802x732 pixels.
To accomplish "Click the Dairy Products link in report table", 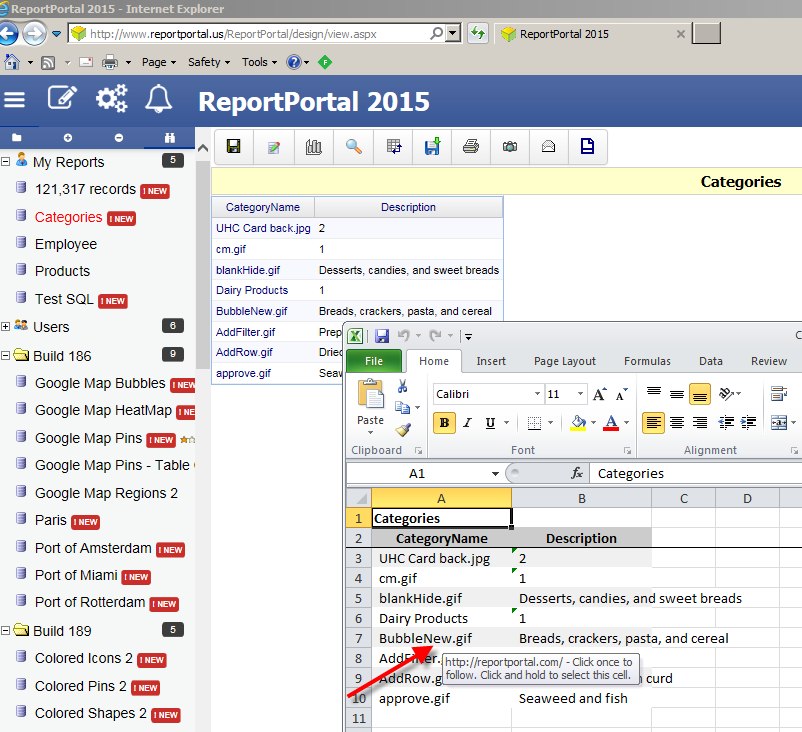I will click(x=252, y=290).
